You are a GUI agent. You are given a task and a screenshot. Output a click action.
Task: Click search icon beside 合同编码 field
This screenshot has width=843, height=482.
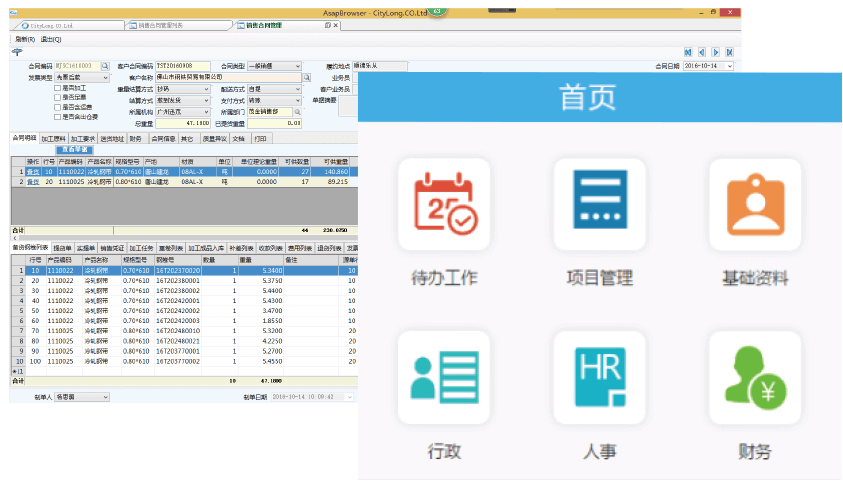103,66
